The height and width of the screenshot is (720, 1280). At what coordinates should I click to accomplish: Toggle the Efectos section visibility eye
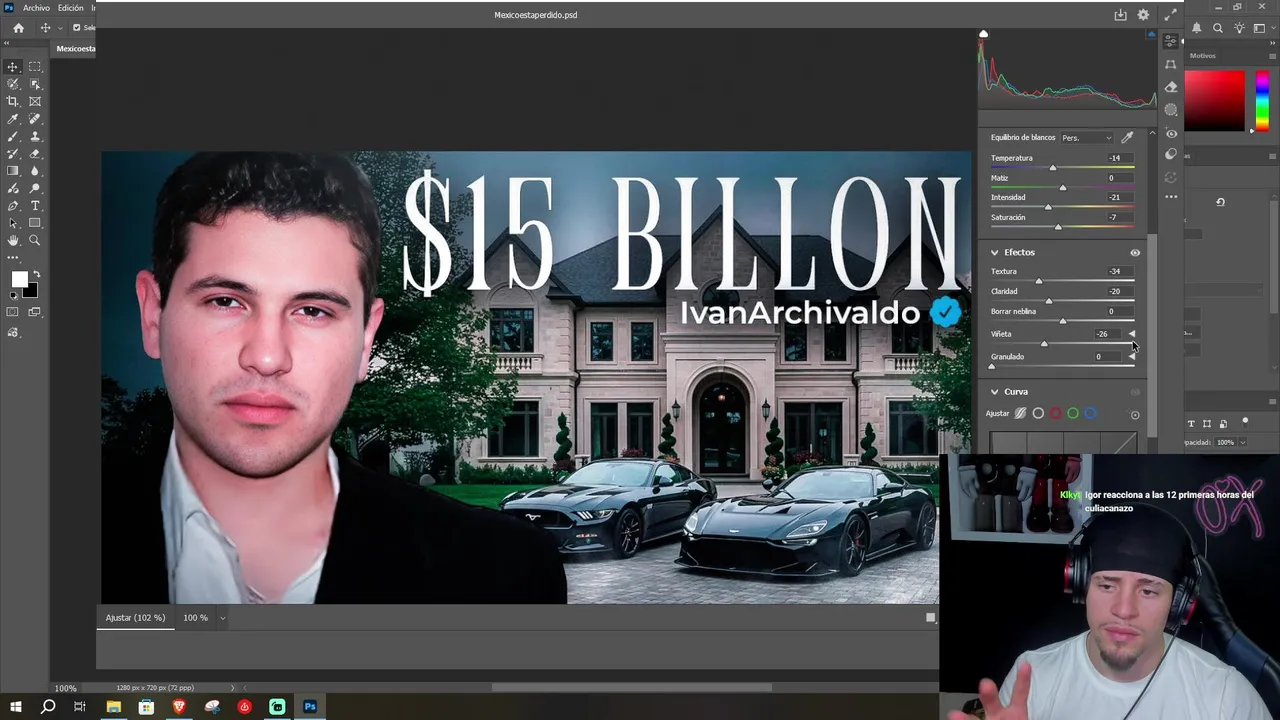[1135, 253]
